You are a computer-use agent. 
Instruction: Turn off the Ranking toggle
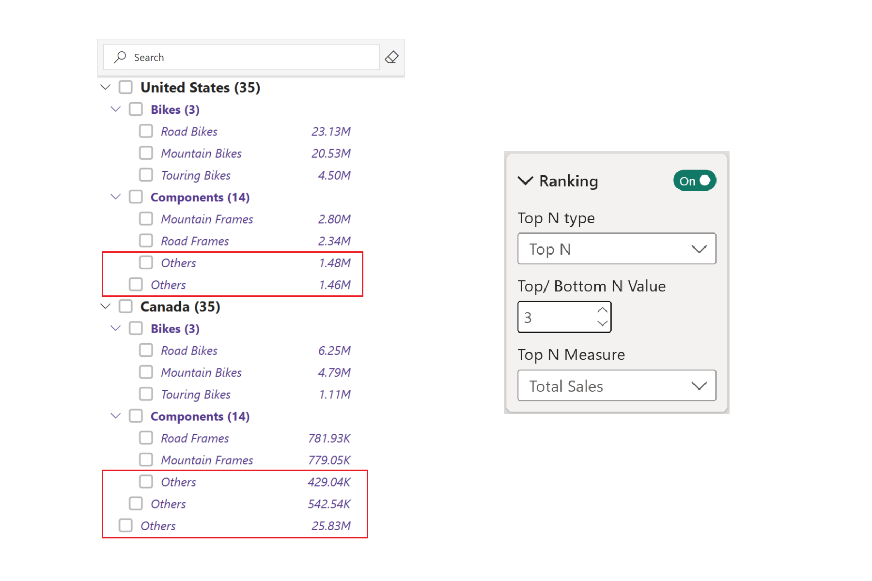pyautogui.click(x=695, y=181)
